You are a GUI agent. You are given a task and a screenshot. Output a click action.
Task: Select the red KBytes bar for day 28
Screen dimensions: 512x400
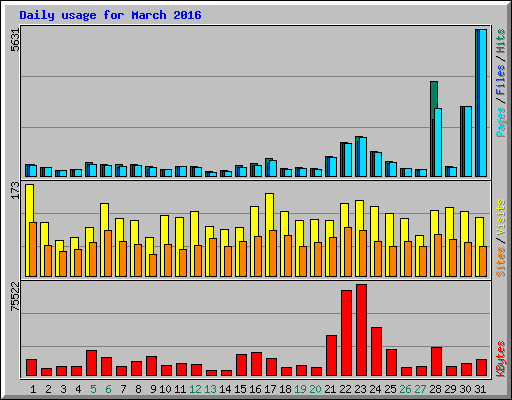pyautogui.click(x=436, y=362)
